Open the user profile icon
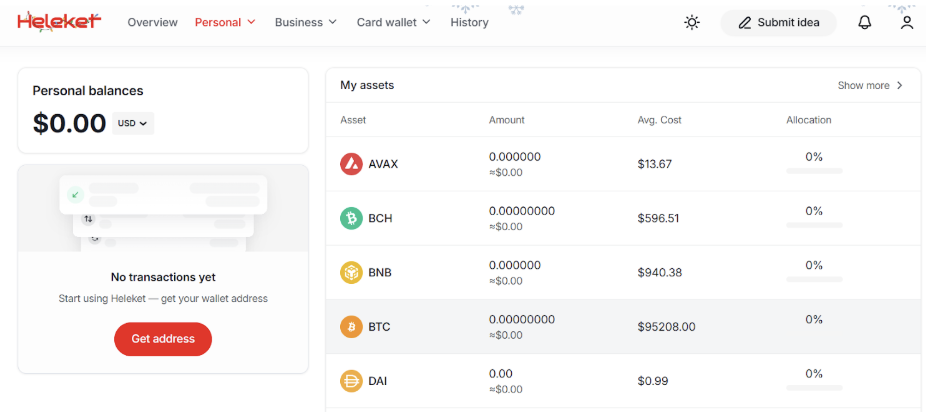Viewport: 926px width, 412px height. [x=906, y=22]
